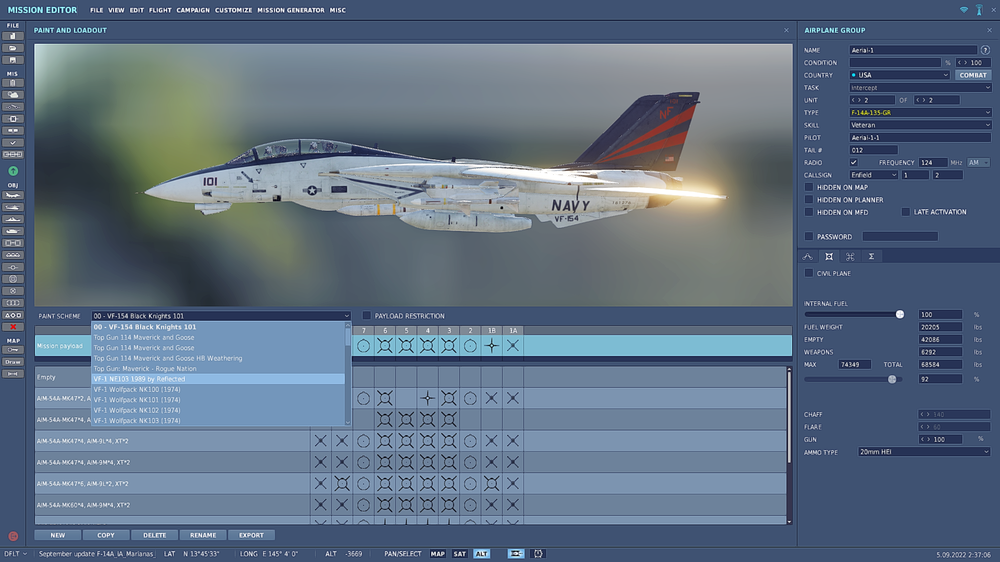1000x562 pixels.
Task: Click the status bar icon right of highlighted one
Action: pyautogui.click(x=538, y=554)
